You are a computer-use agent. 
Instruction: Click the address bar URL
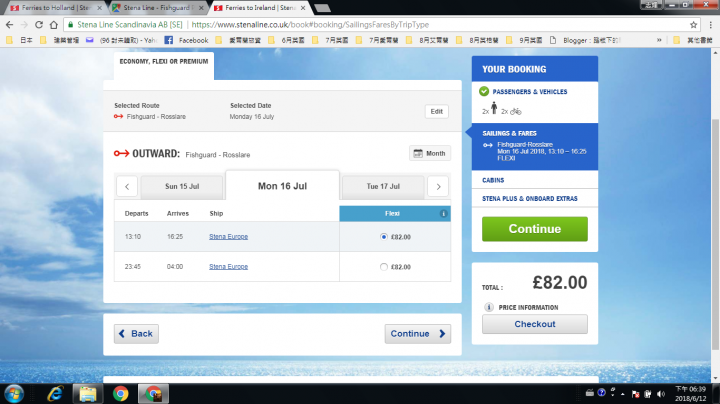point(310,25)
